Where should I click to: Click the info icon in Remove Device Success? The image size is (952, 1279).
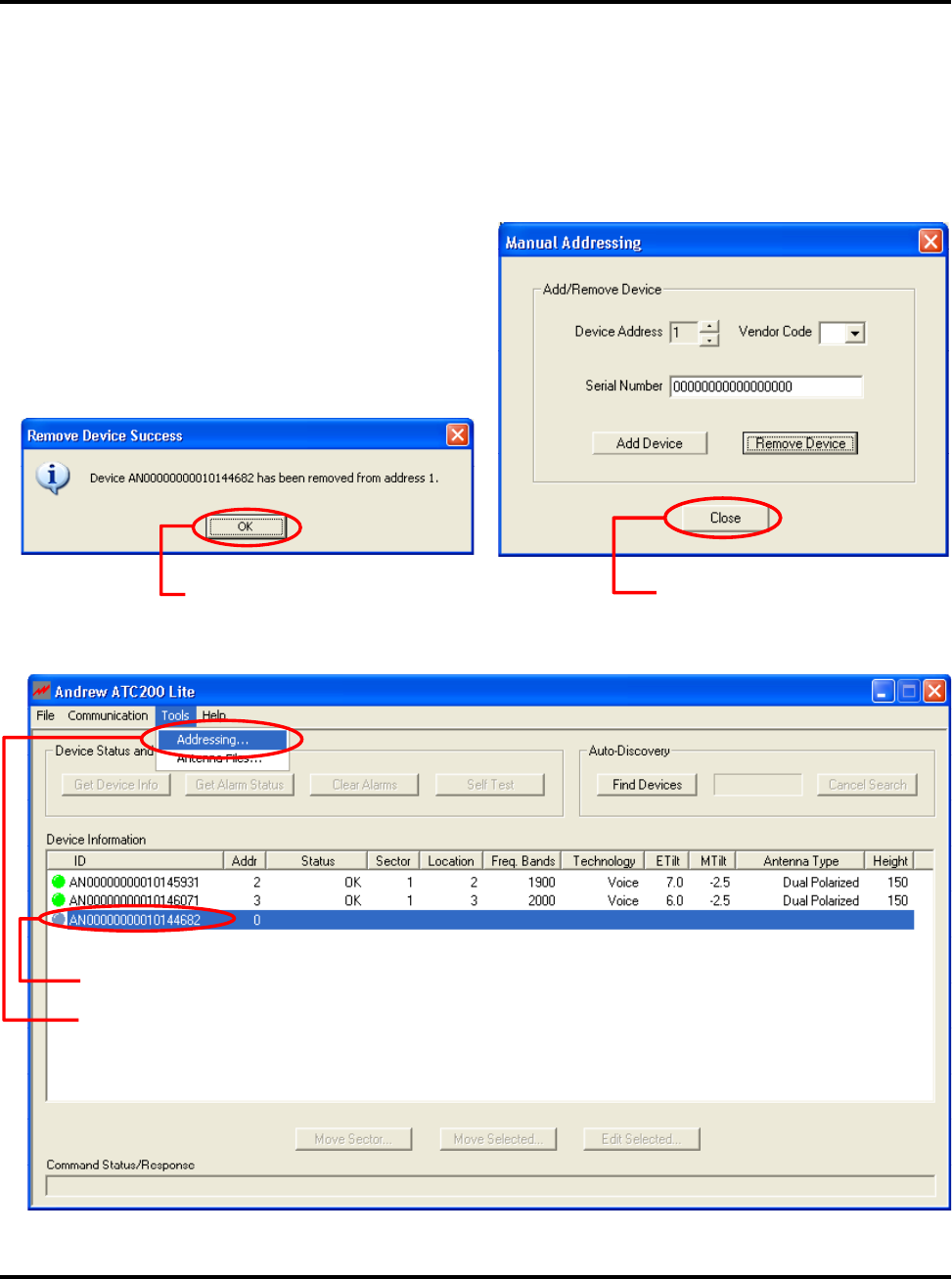click(52, 477)
